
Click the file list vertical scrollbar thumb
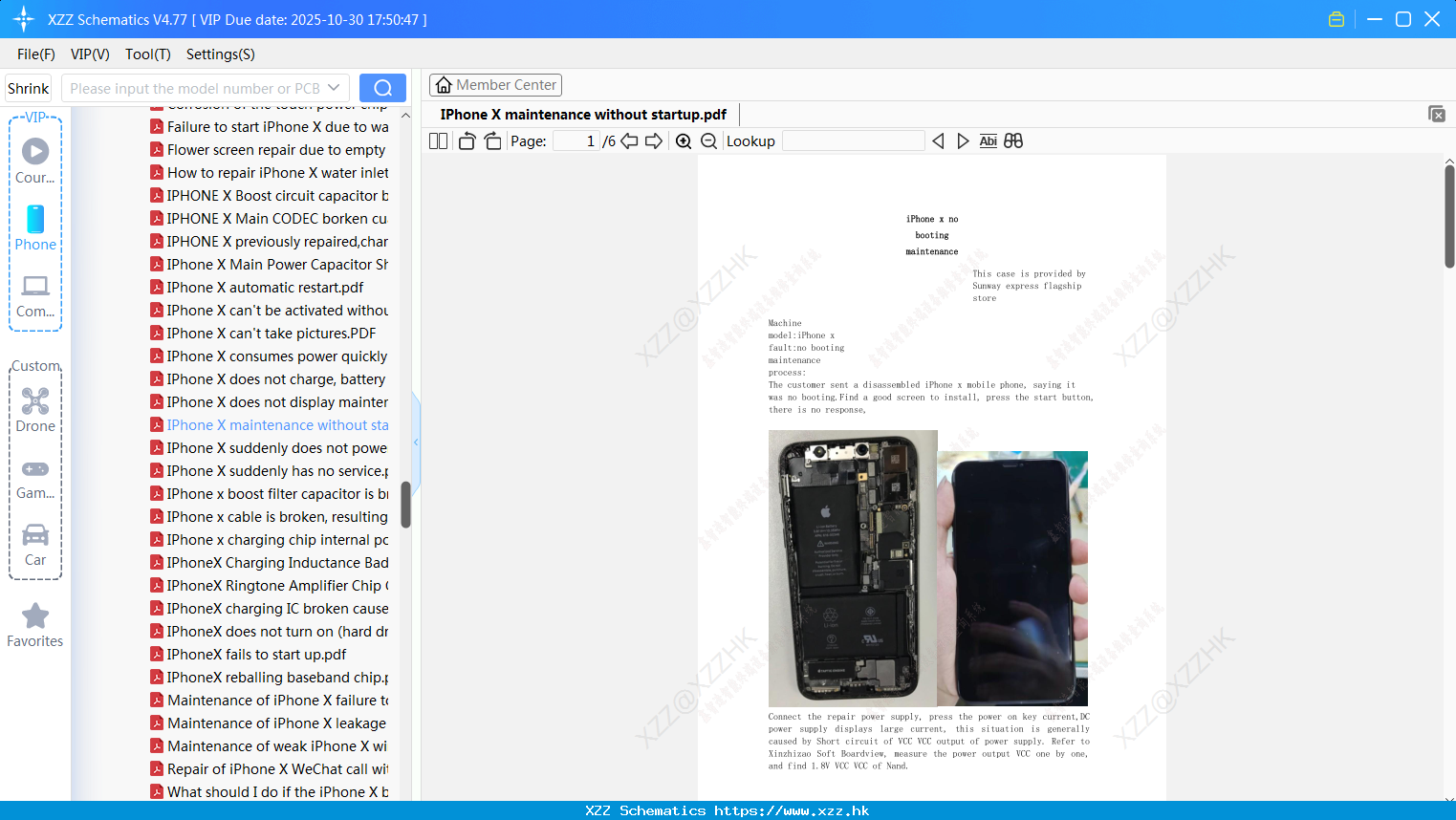tap(405, 504)
